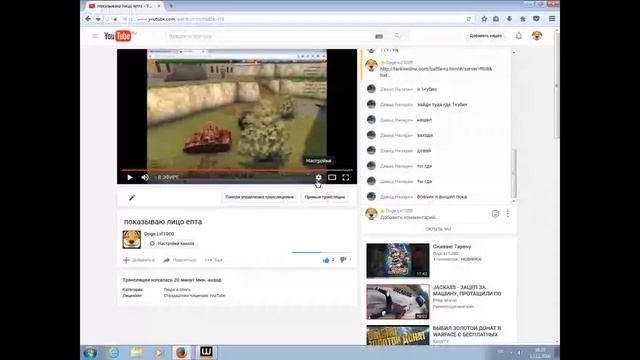Screen dimensions: 640x360
Task: Click the pencil edit icon below video
Action: 132,198
